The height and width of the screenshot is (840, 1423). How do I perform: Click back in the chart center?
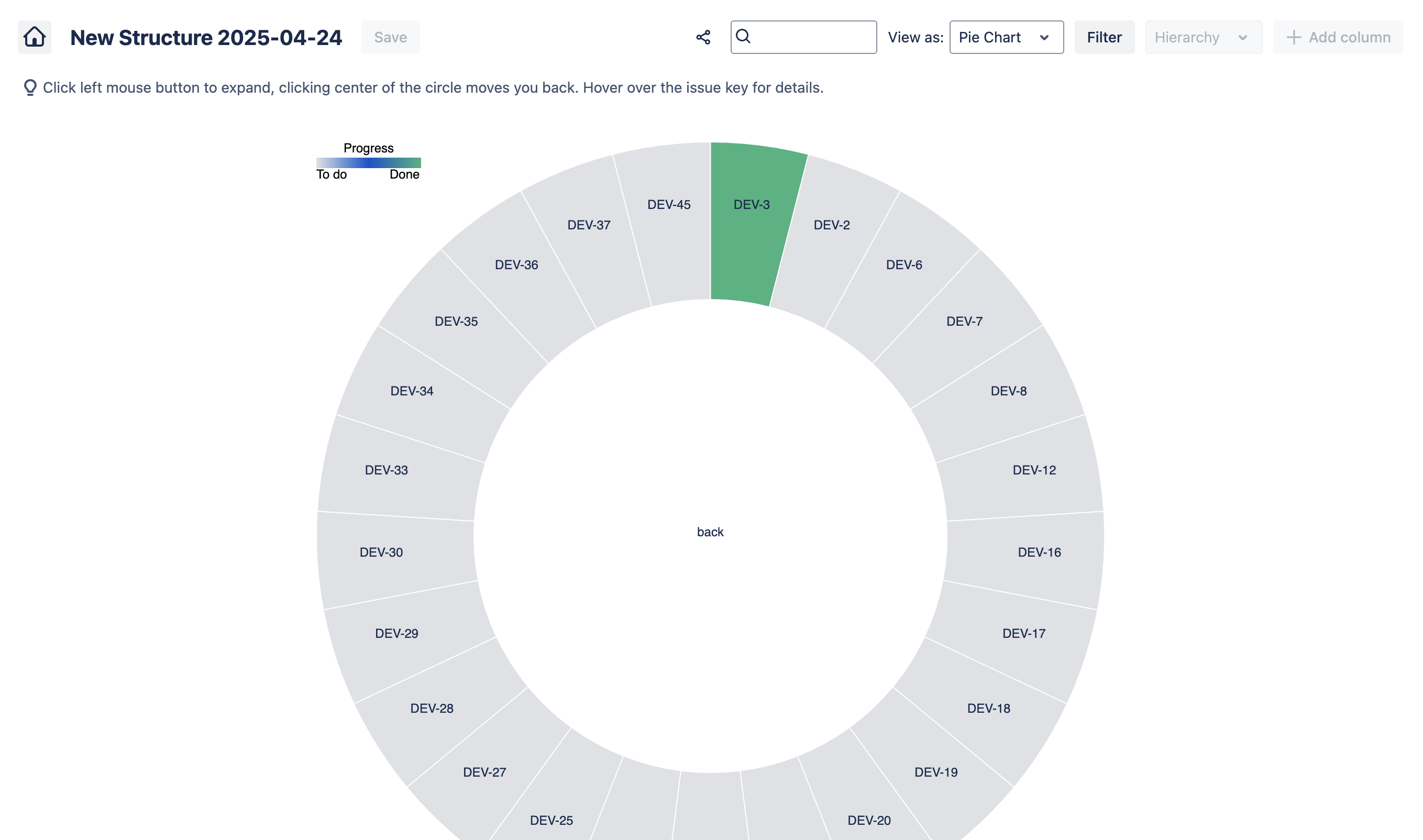click(x=710, y=532)
